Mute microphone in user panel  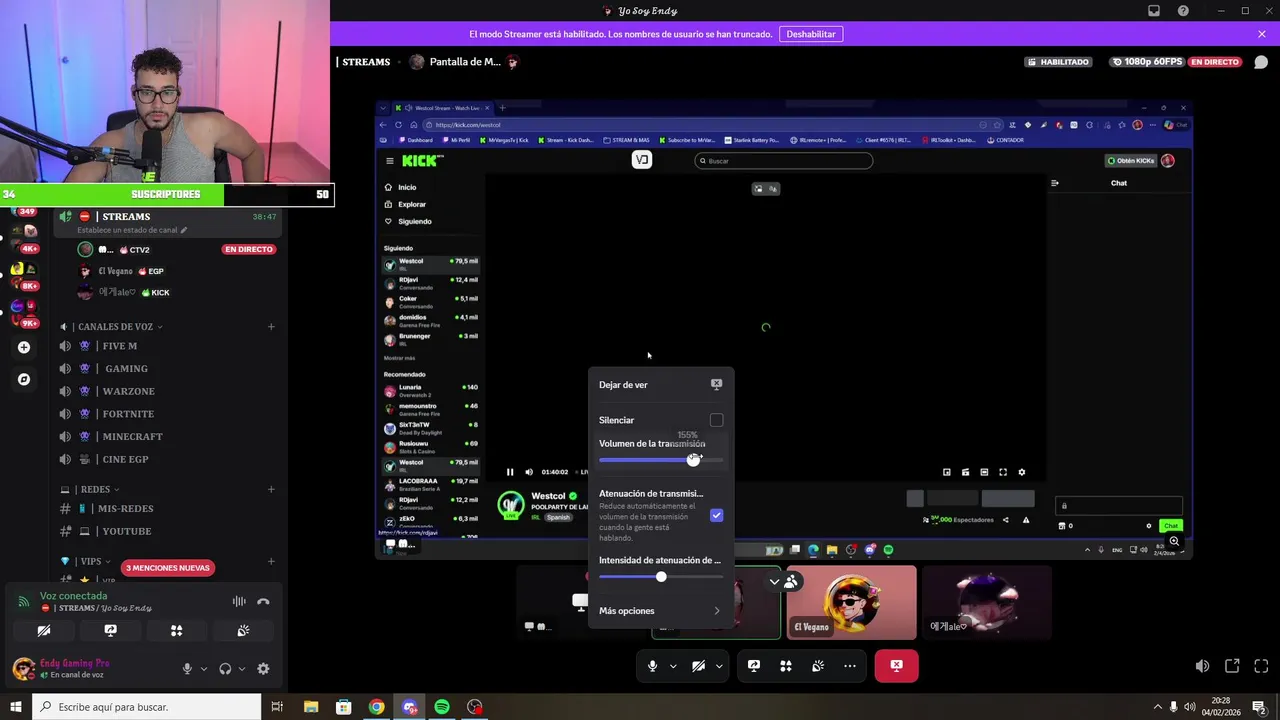187,669
